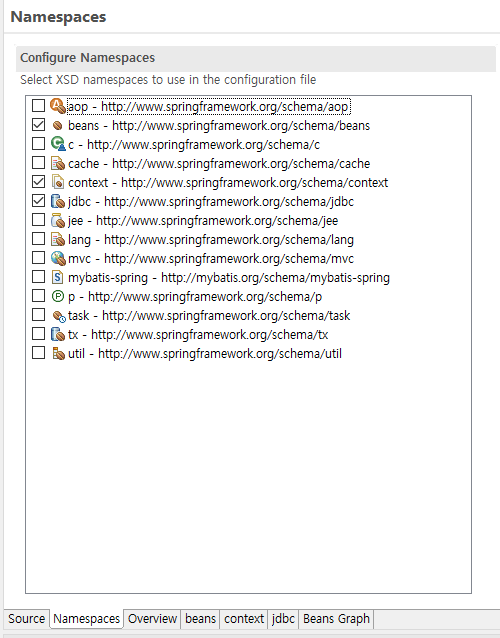Uncheck the beans namespace checkbox
The height and width of the screenshot is (638, 500).
coord(38,125)
